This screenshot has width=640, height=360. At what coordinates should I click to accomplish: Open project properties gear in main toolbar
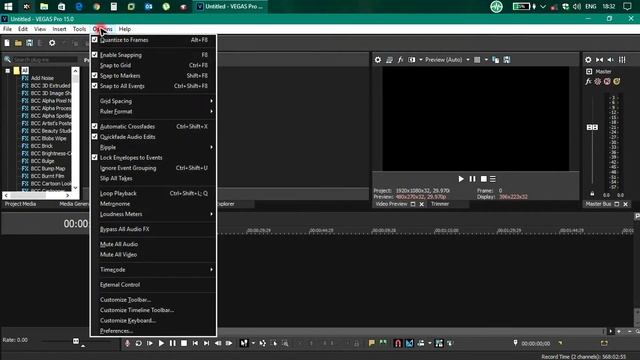(x=52, y=43)
